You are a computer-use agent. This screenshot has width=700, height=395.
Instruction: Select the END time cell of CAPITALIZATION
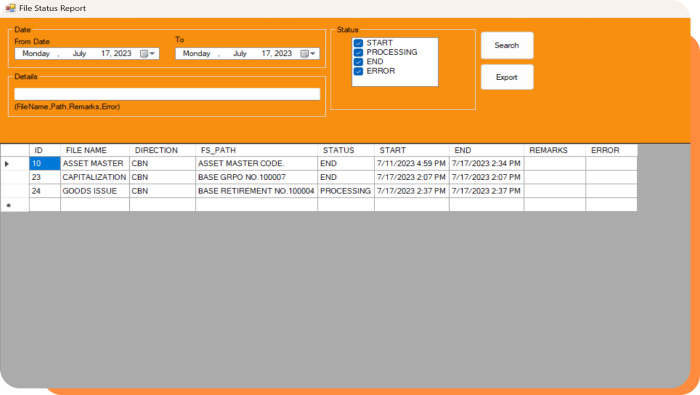(x=487, y=177)
